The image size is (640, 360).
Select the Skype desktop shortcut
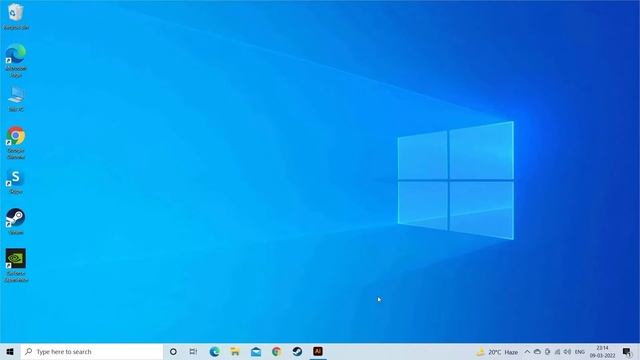pyautogui.click(x=16, y=182)
